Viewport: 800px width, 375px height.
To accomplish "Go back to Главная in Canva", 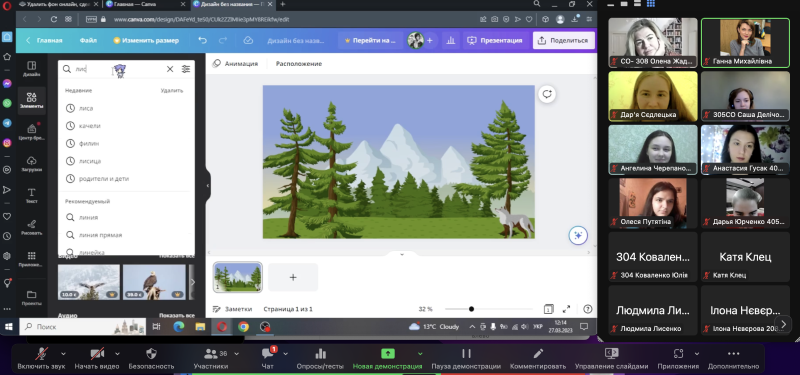I will tap(44, 40).
